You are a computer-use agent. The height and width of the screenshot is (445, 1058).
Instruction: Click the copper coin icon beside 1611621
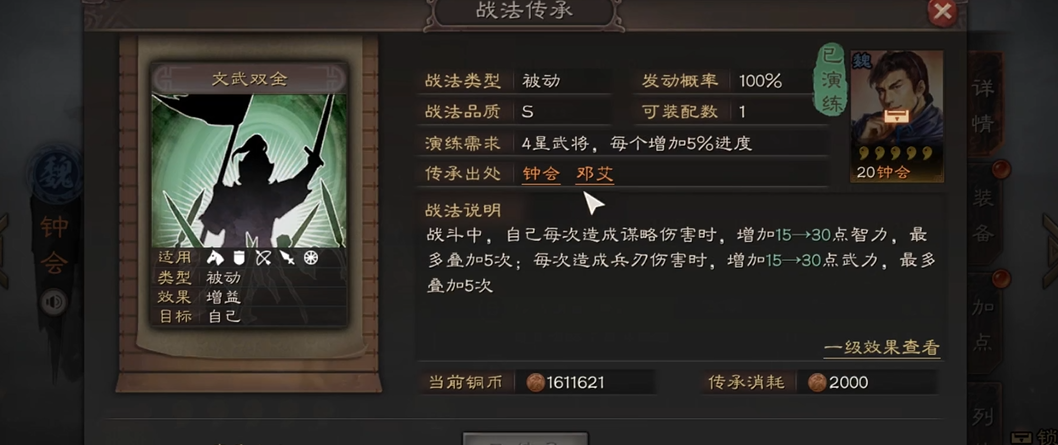click(535, 383)
